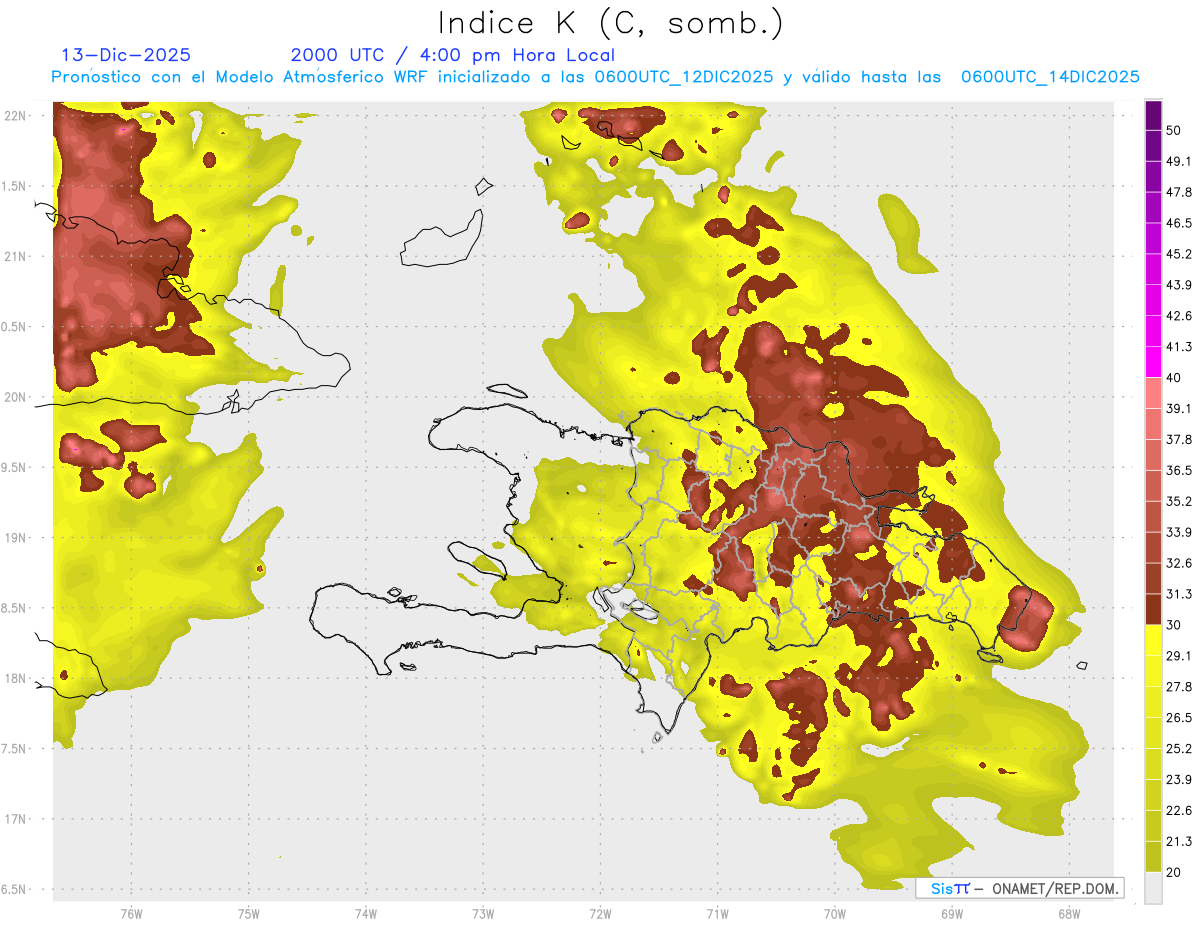Click the date label '13-Dic-2025'
Screen dimensions: 1200x927
click(126, 55)
